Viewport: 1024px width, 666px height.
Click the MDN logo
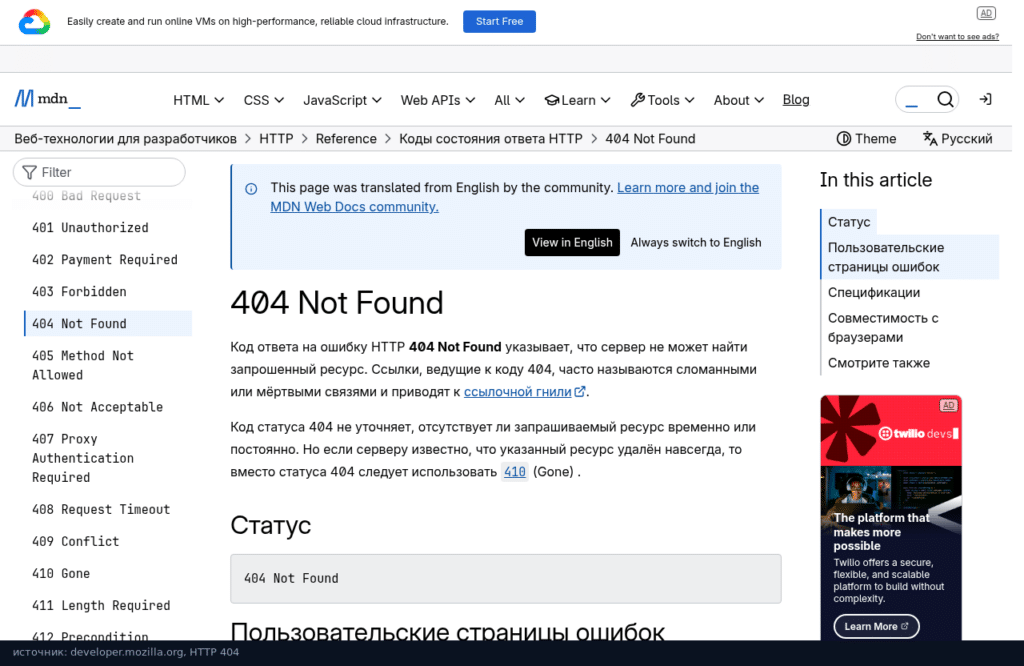(48, 99)
